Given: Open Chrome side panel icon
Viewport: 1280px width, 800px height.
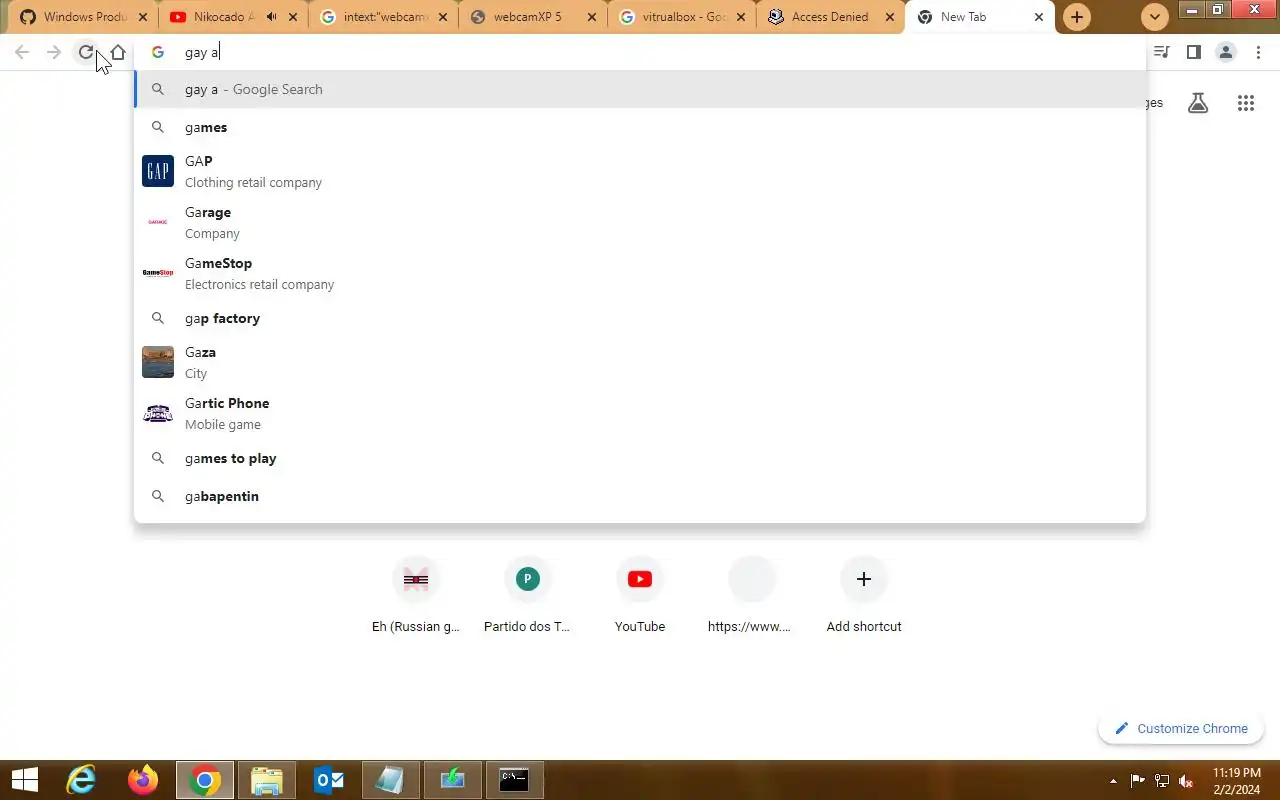Looking at the screenshot, I should 1193,52.
